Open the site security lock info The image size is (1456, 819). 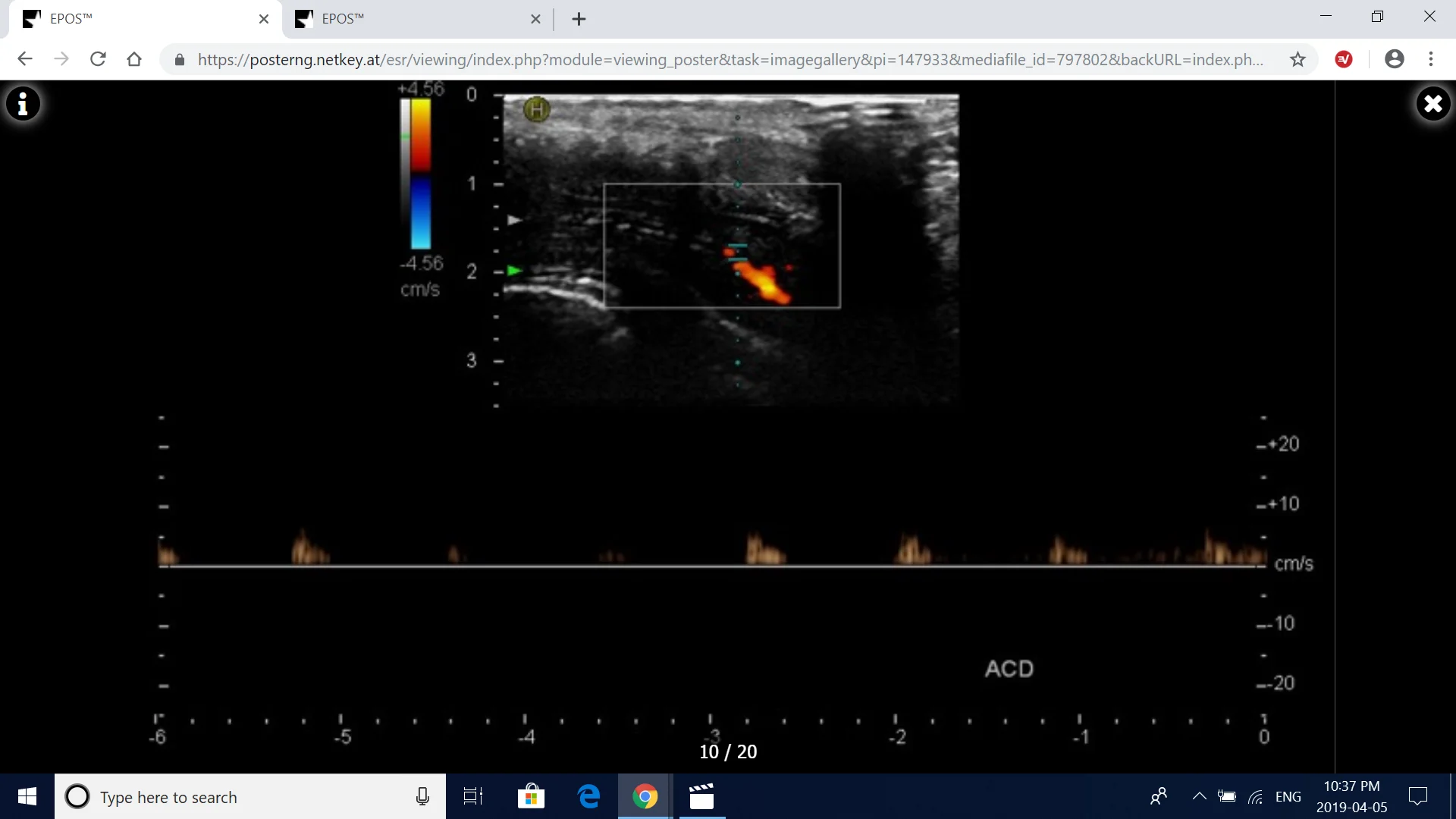(x=180, y=61)
